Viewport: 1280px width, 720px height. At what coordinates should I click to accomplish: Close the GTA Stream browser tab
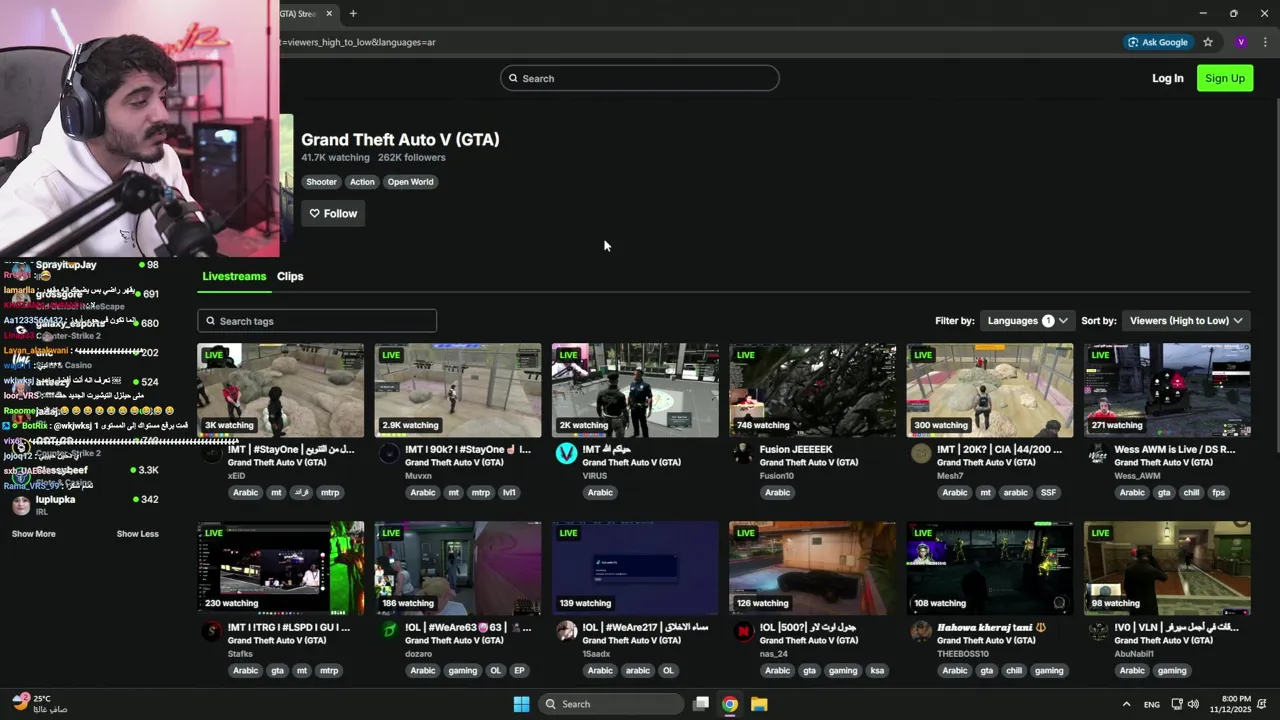coord(329,13)
